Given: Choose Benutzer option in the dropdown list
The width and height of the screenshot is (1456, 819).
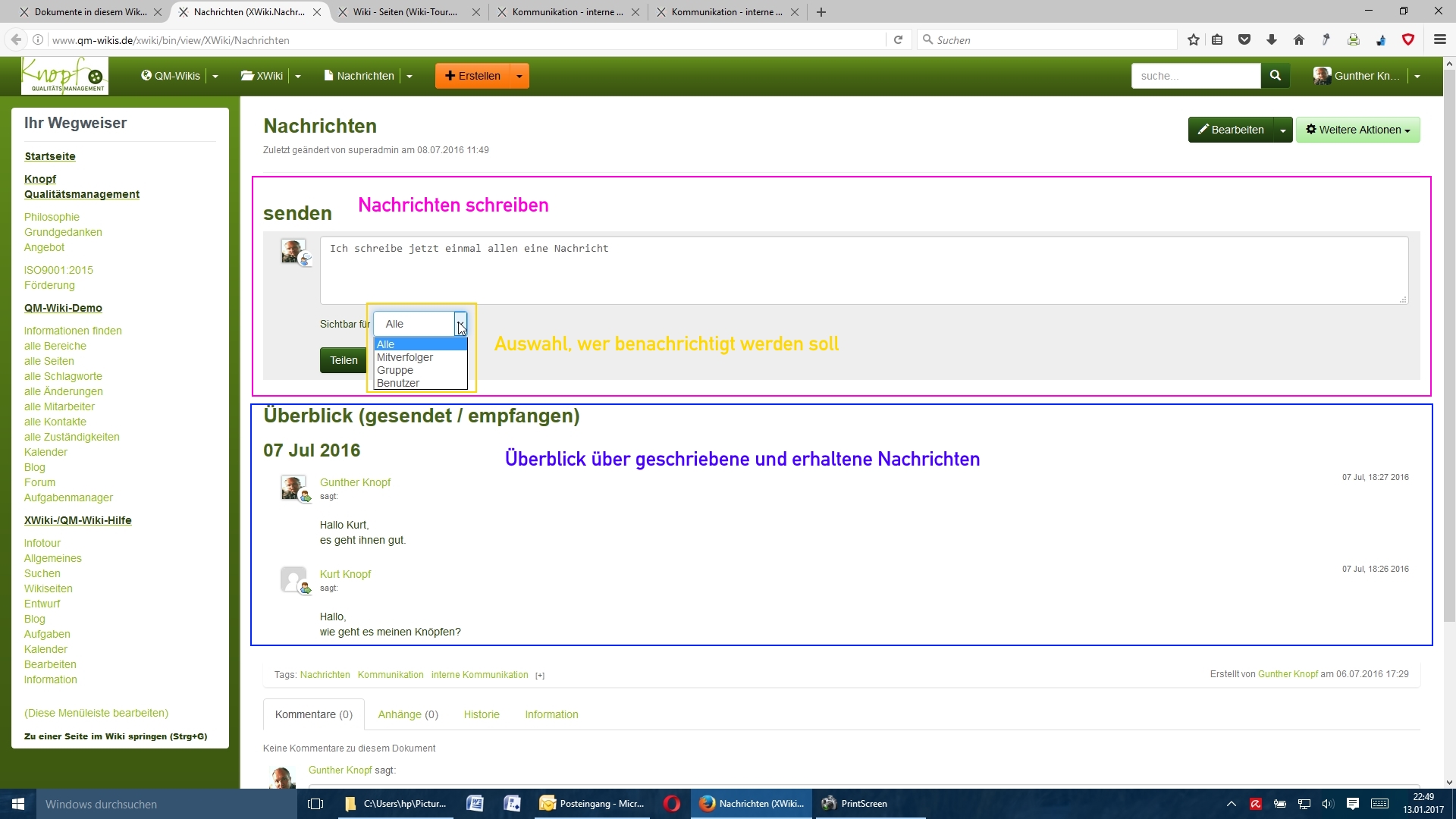Looking at the screenshot, I should [x=398, y=383].
